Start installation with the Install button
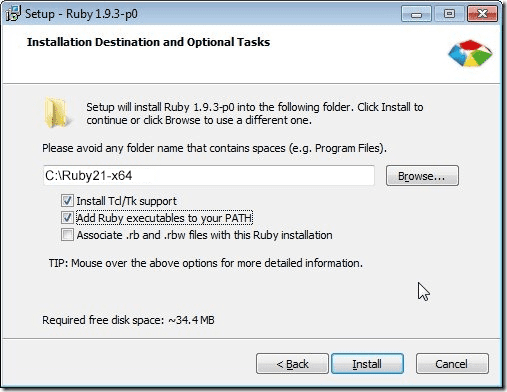507x392 pixels. [x=367, y=364]
